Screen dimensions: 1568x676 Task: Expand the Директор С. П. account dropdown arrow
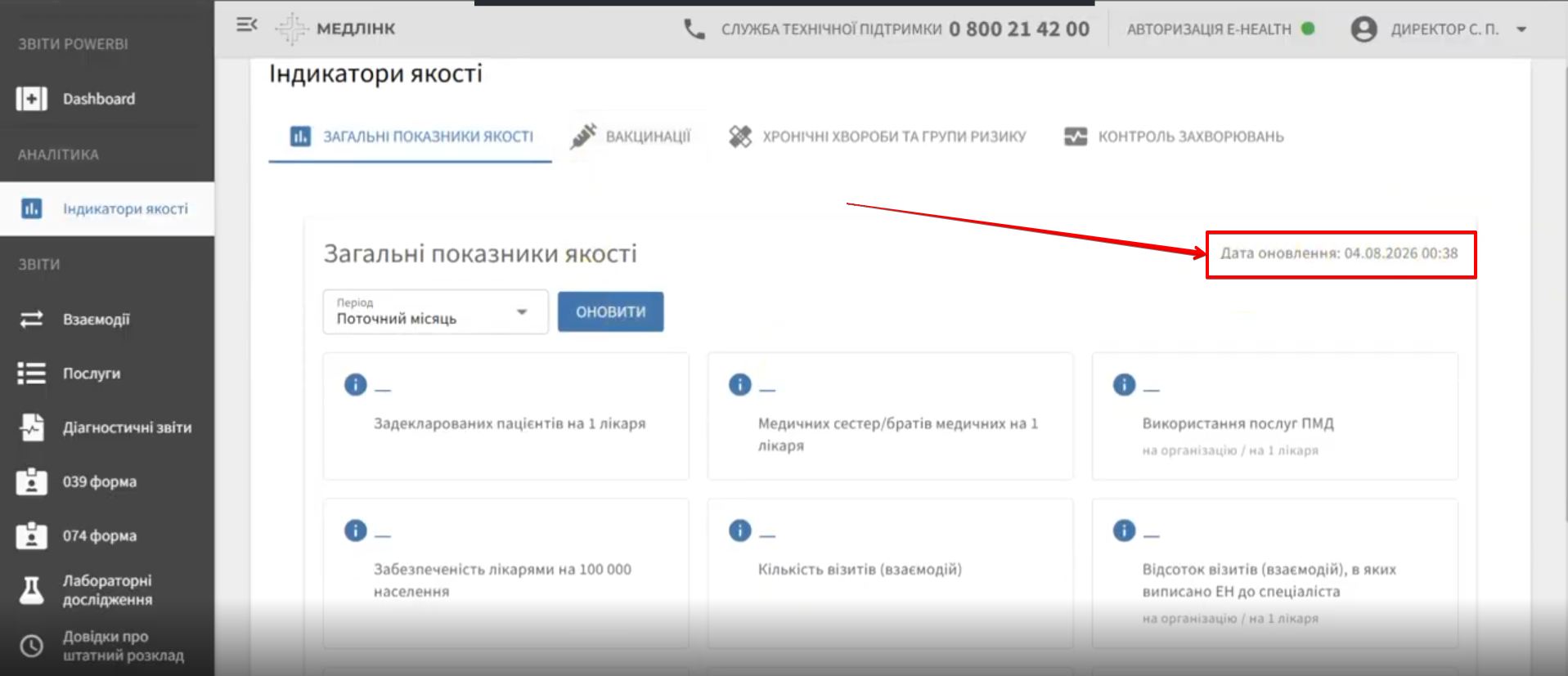pyautogui.click(x=1521, y=29)
